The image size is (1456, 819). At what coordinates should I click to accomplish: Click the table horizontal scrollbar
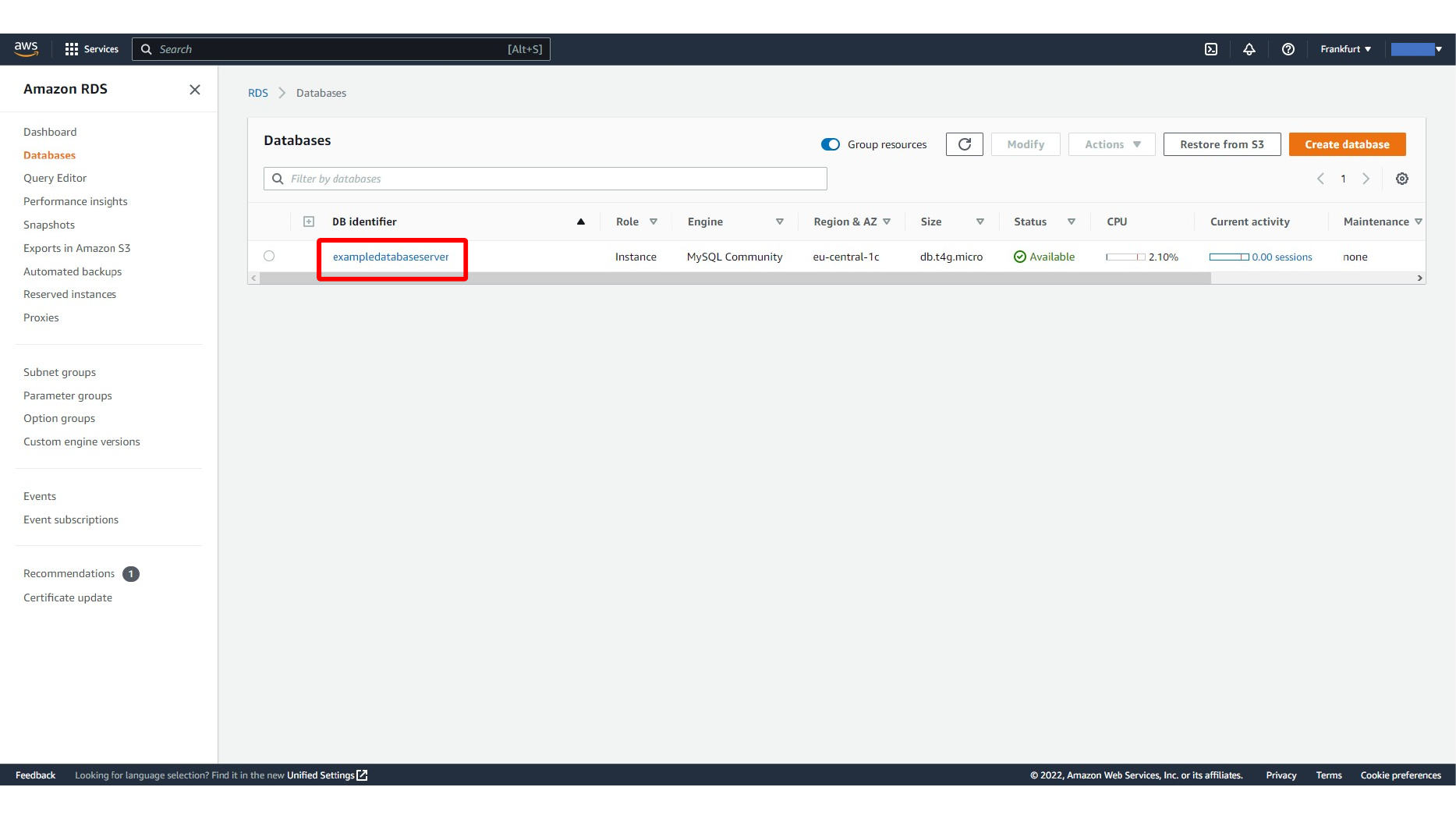coord(735,278)
